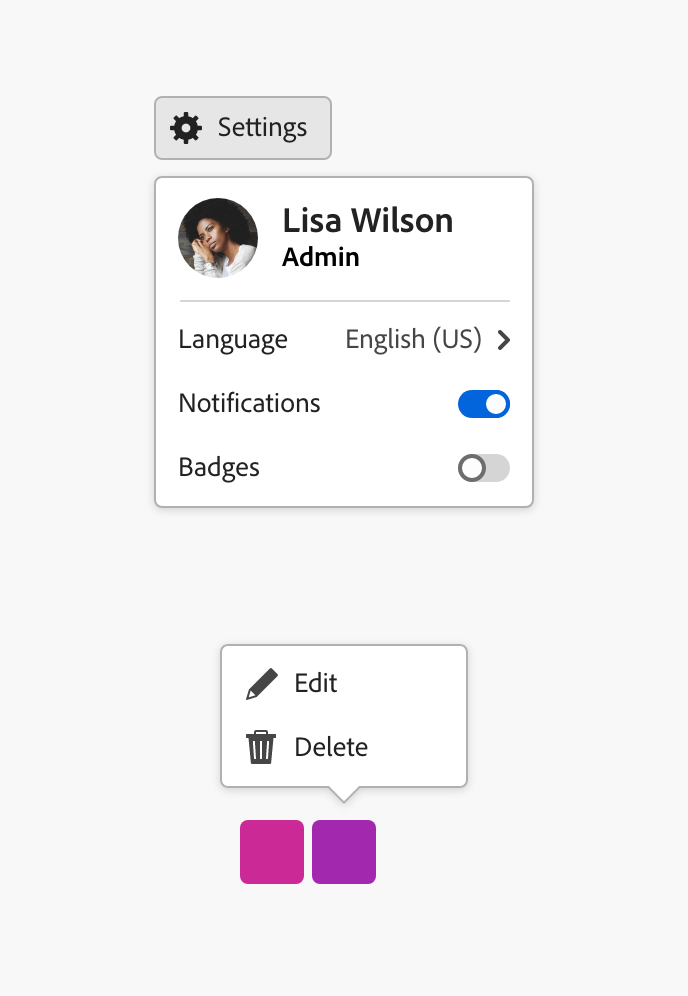Screen dimensions: 688x996
Task: Open settings via the gear icon
Action: [186, 127]
